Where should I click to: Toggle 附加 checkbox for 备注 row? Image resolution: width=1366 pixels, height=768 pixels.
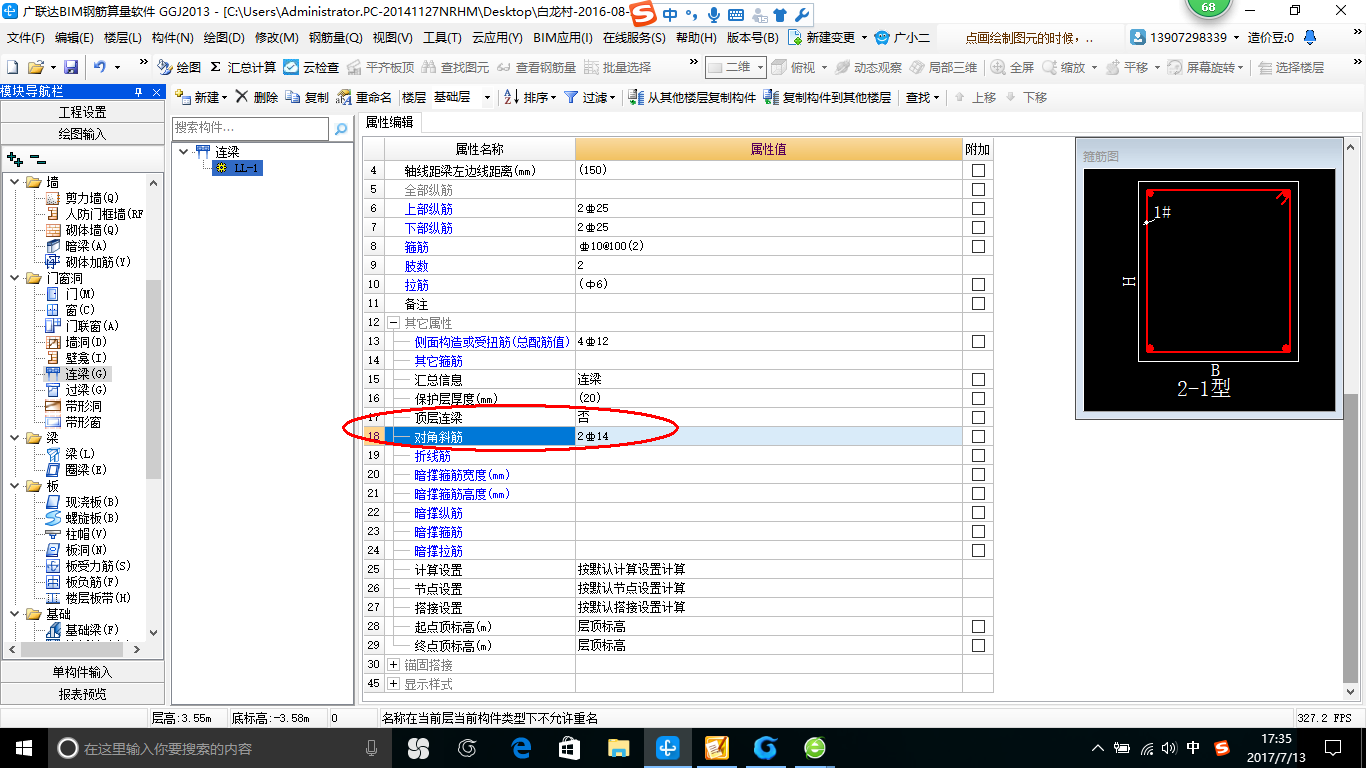click(978, 304)
